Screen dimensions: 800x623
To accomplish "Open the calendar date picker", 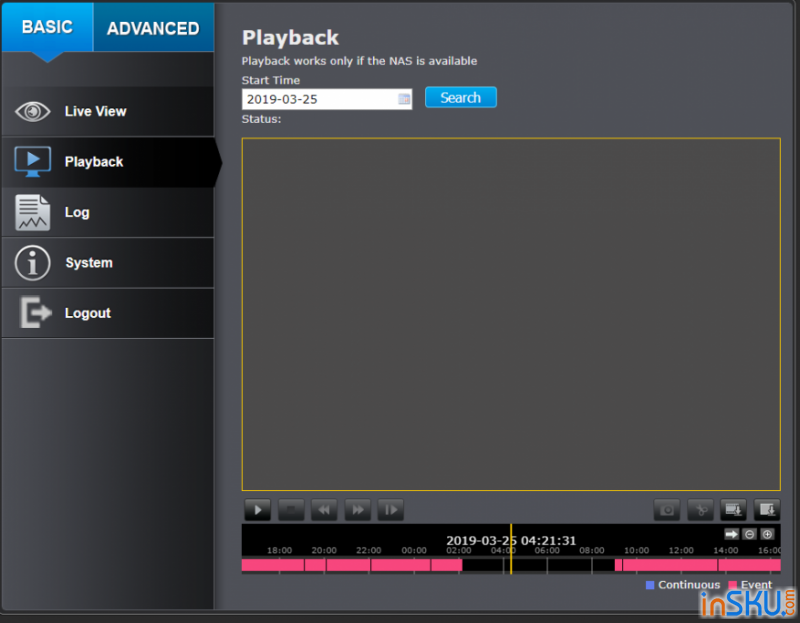I will pos(404,99).
